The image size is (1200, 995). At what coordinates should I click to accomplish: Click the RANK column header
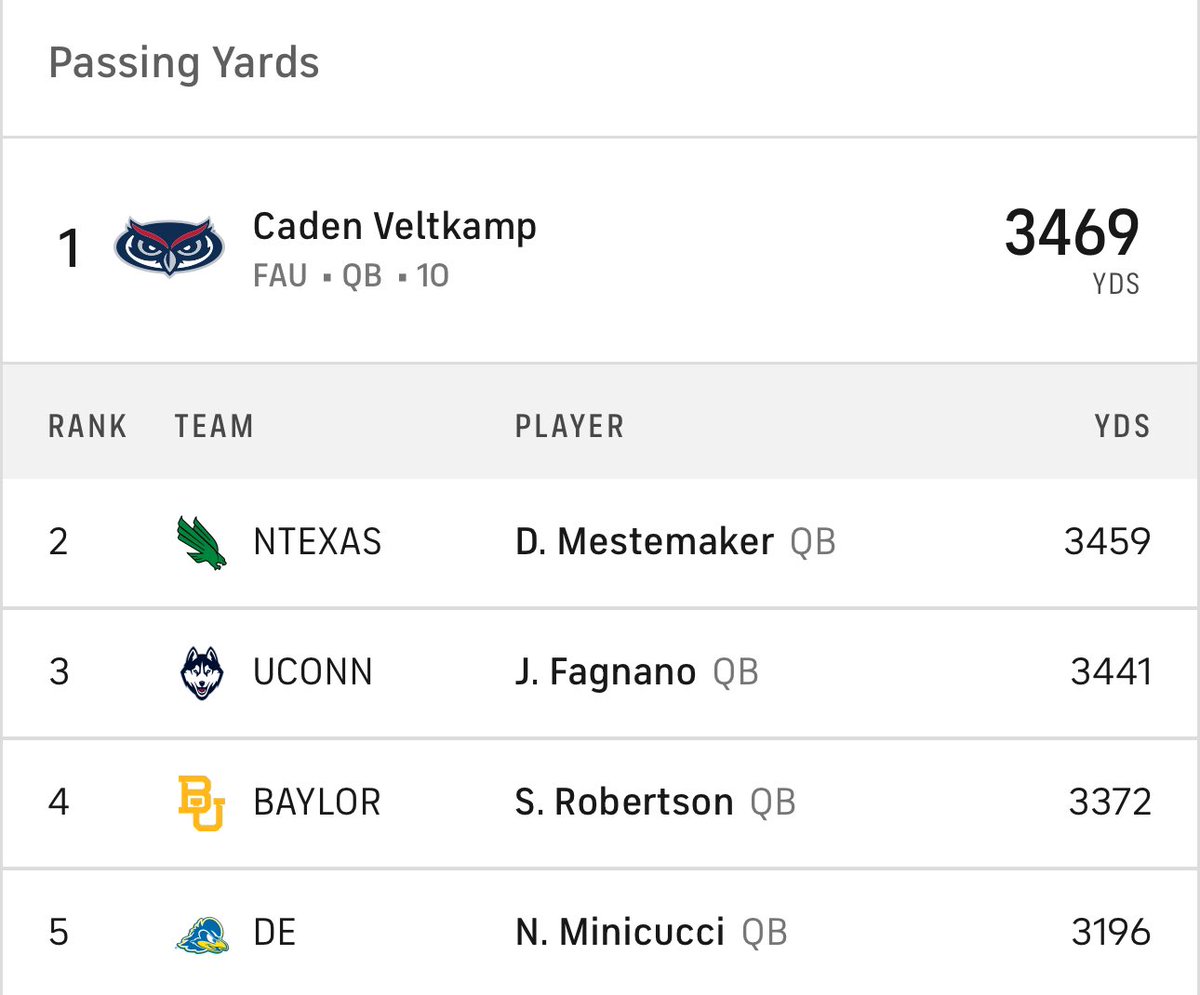88,426
